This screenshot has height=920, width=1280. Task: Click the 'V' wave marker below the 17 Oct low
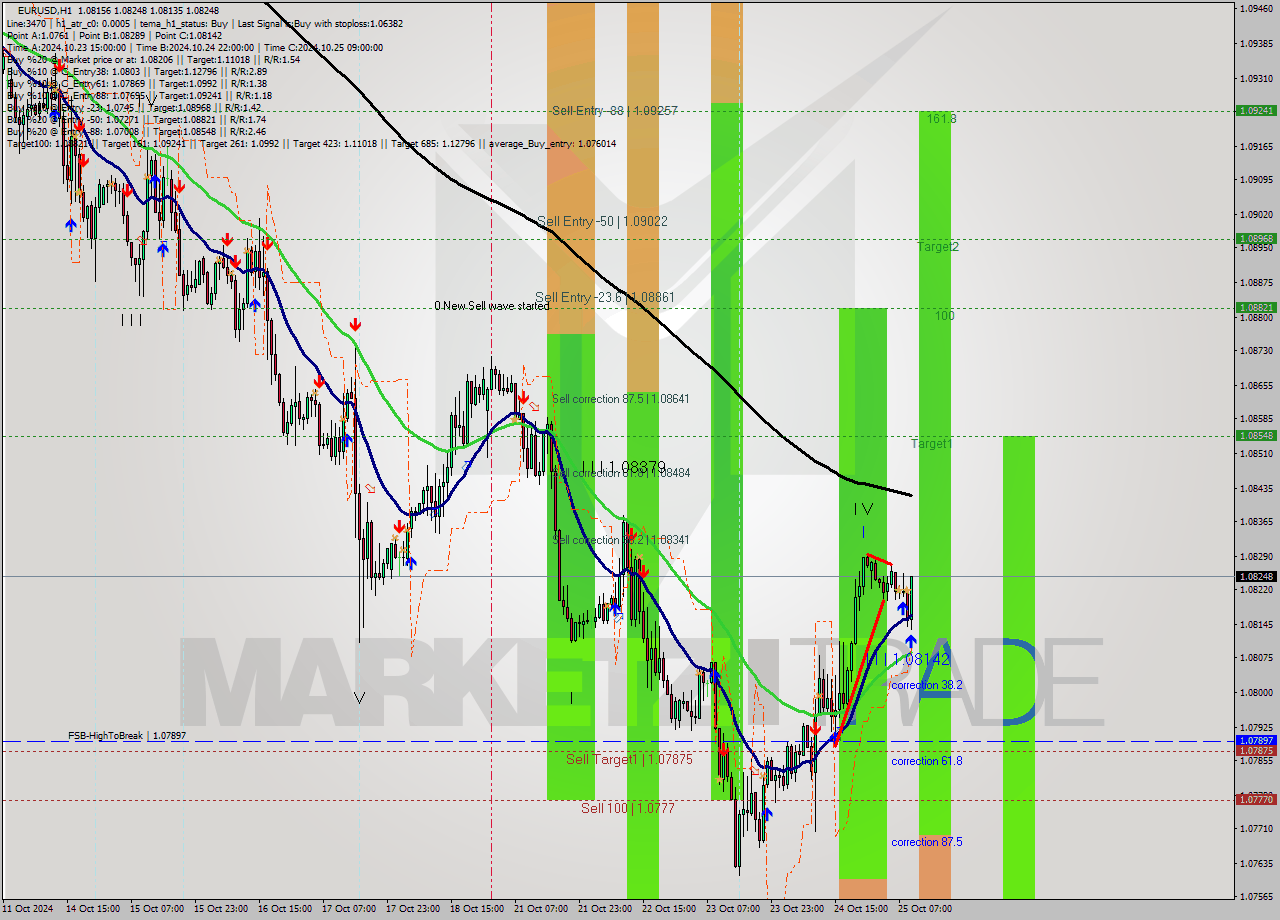click(359, 698)
